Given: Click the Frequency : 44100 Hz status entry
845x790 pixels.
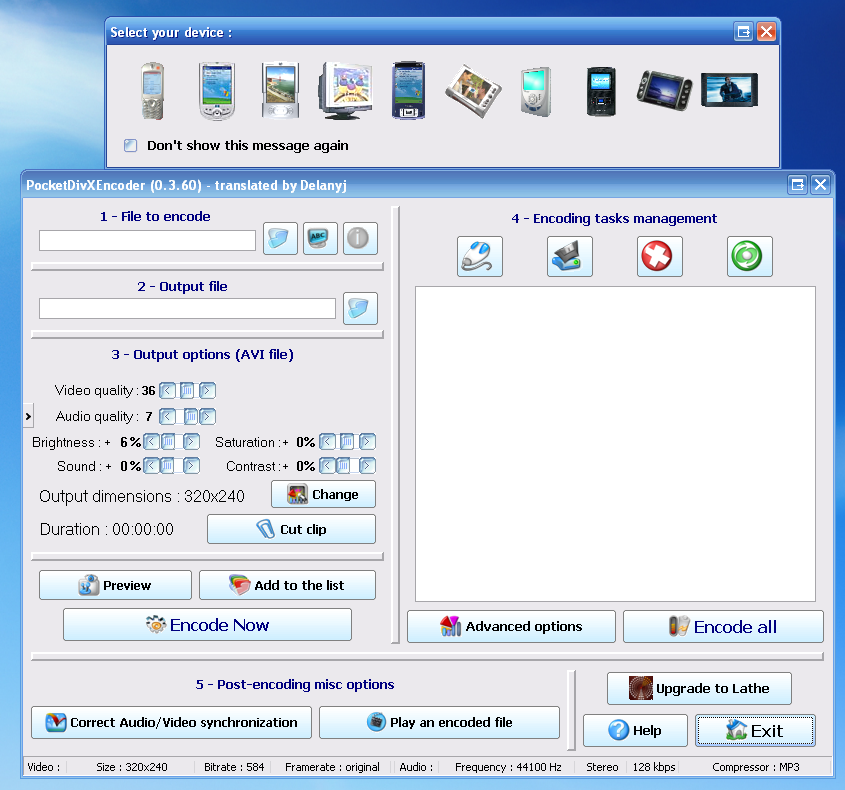Looking at the screenshot, I should 508,767.
